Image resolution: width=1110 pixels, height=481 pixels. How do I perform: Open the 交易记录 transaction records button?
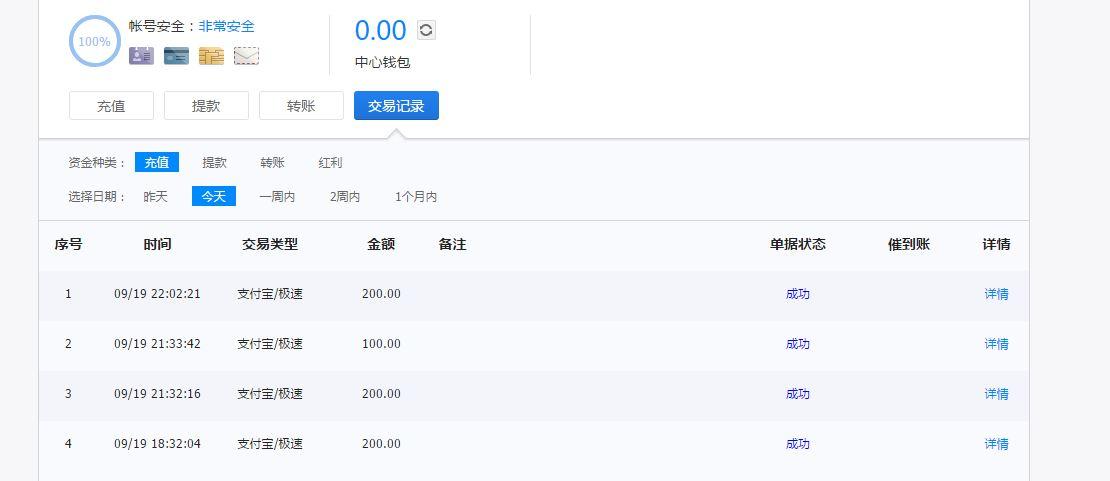396,106
